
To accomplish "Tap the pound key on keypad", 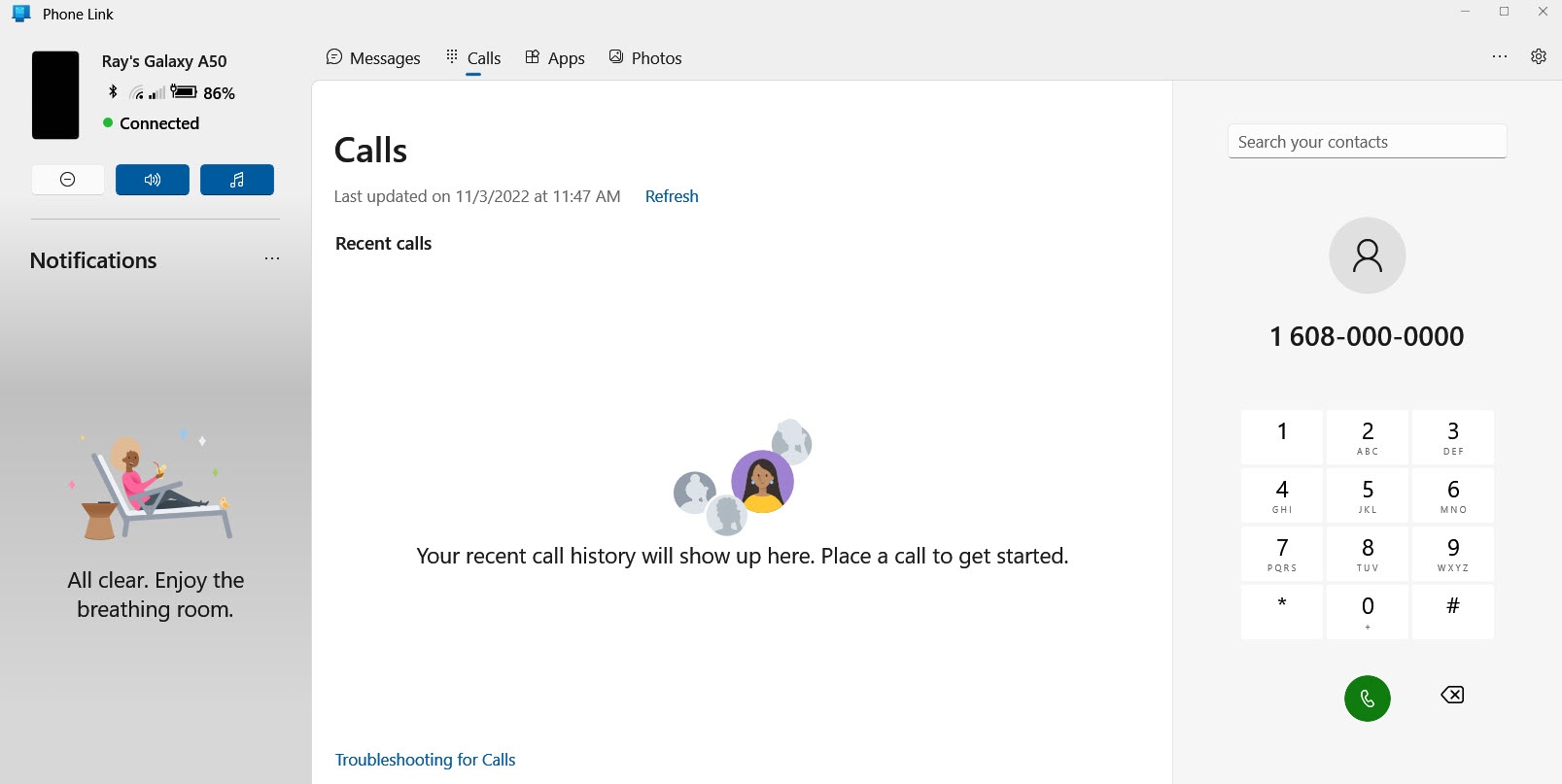I will coord(1453,612).
